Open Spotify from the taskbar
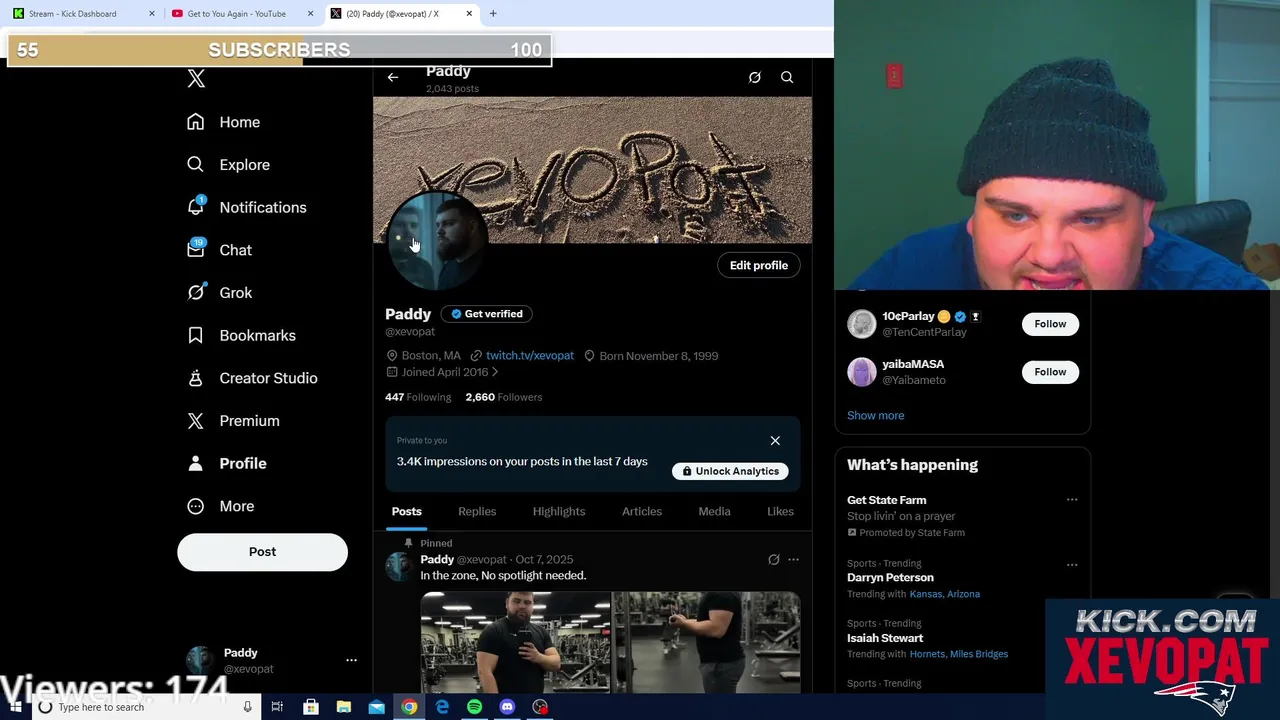1280x720 pixels. [474, 707]
